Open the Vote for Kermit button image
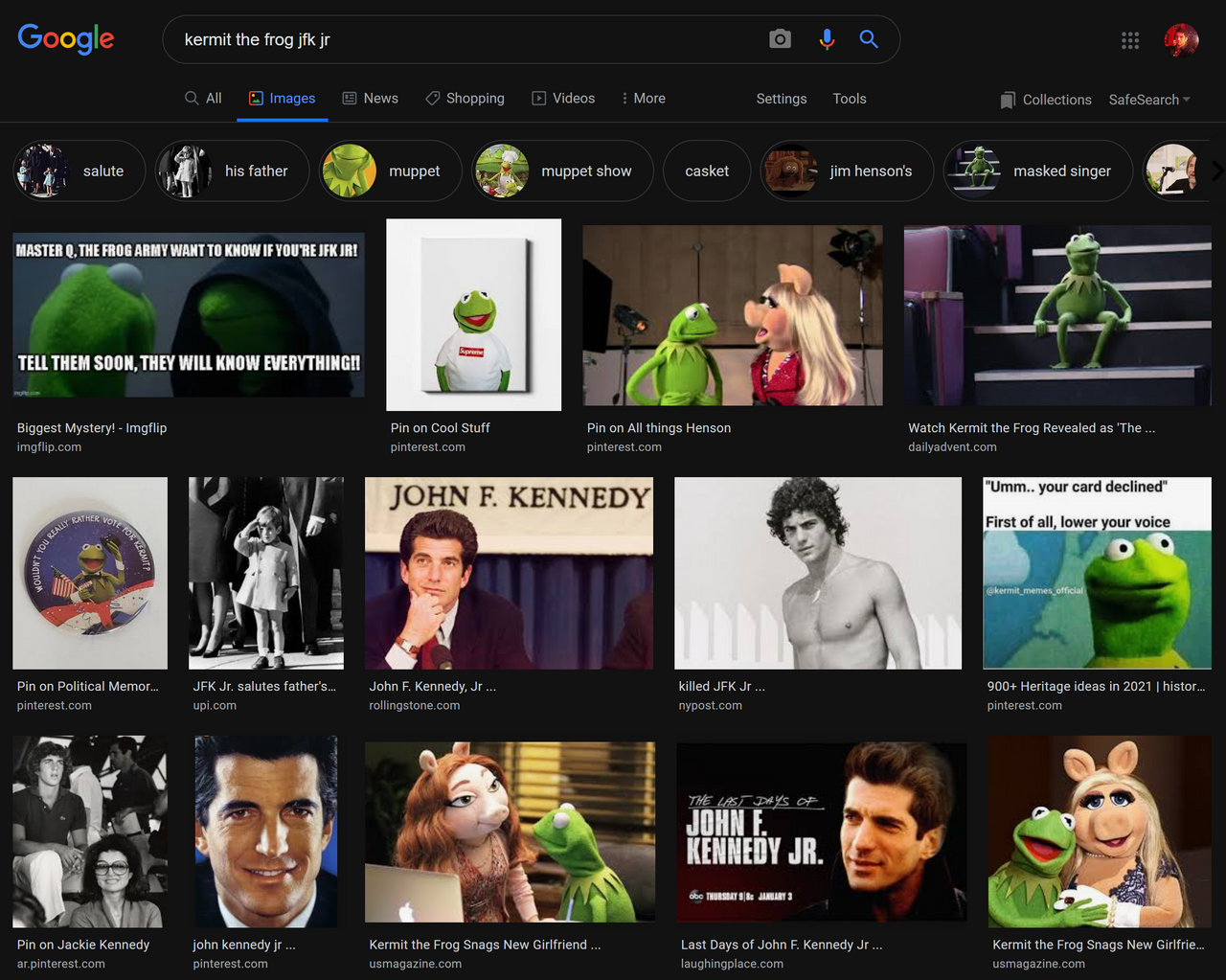The image size is (1226, 980). point(90,573)
